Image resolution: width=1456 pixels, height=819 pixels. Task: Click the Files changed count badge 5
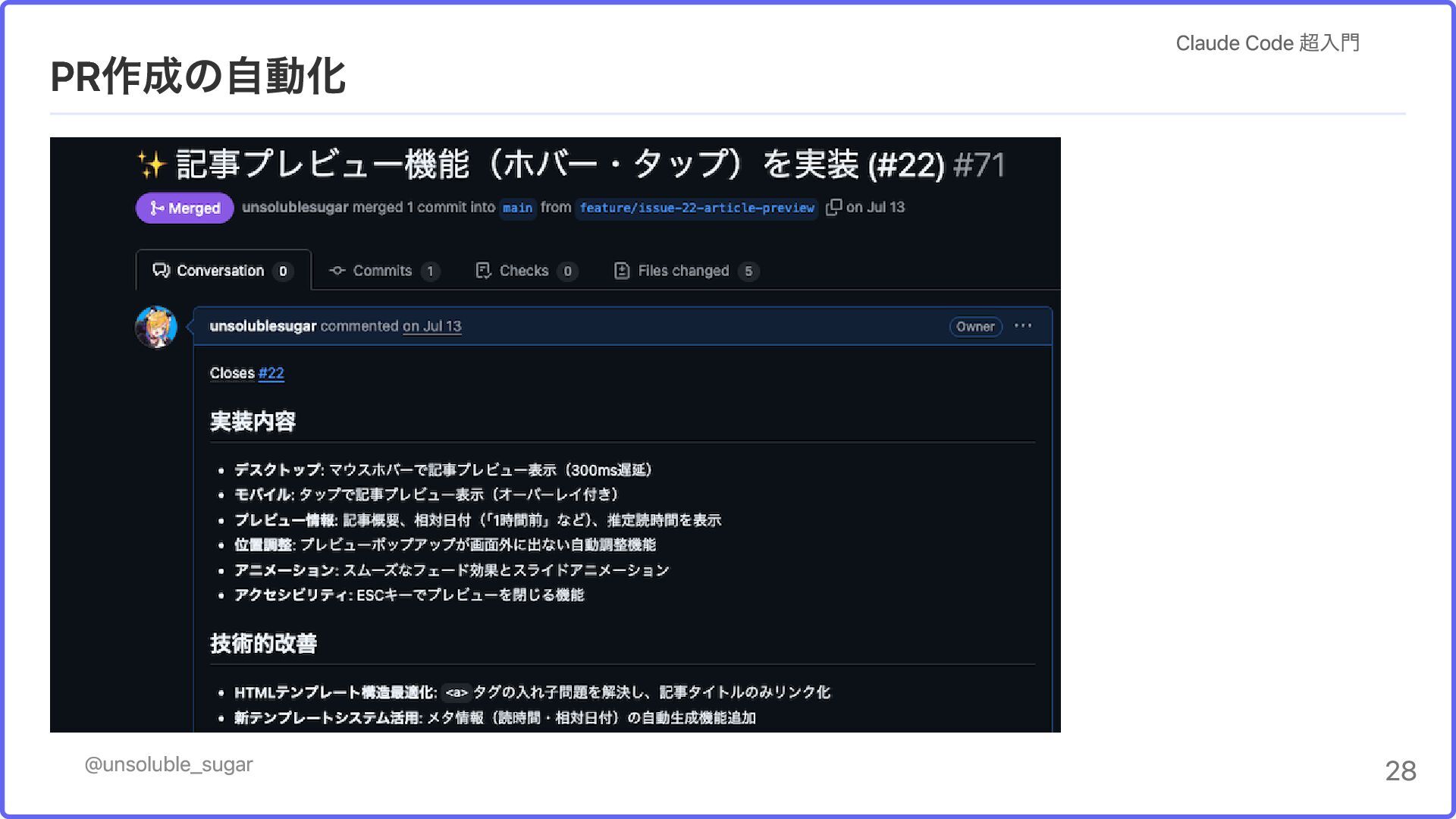(748, 271)
